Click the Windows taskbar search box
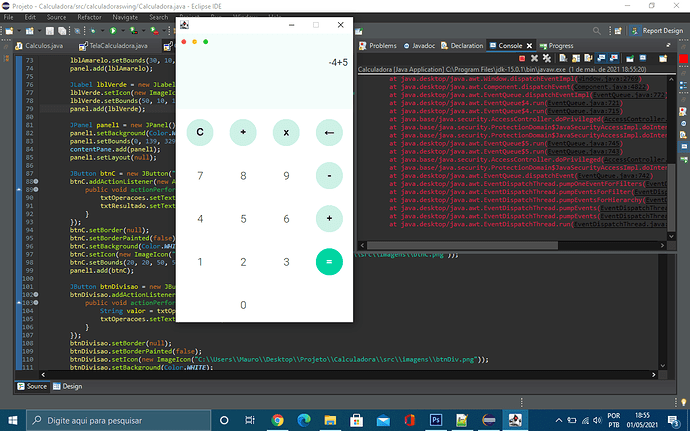690x431 pixels. (118, 420)
